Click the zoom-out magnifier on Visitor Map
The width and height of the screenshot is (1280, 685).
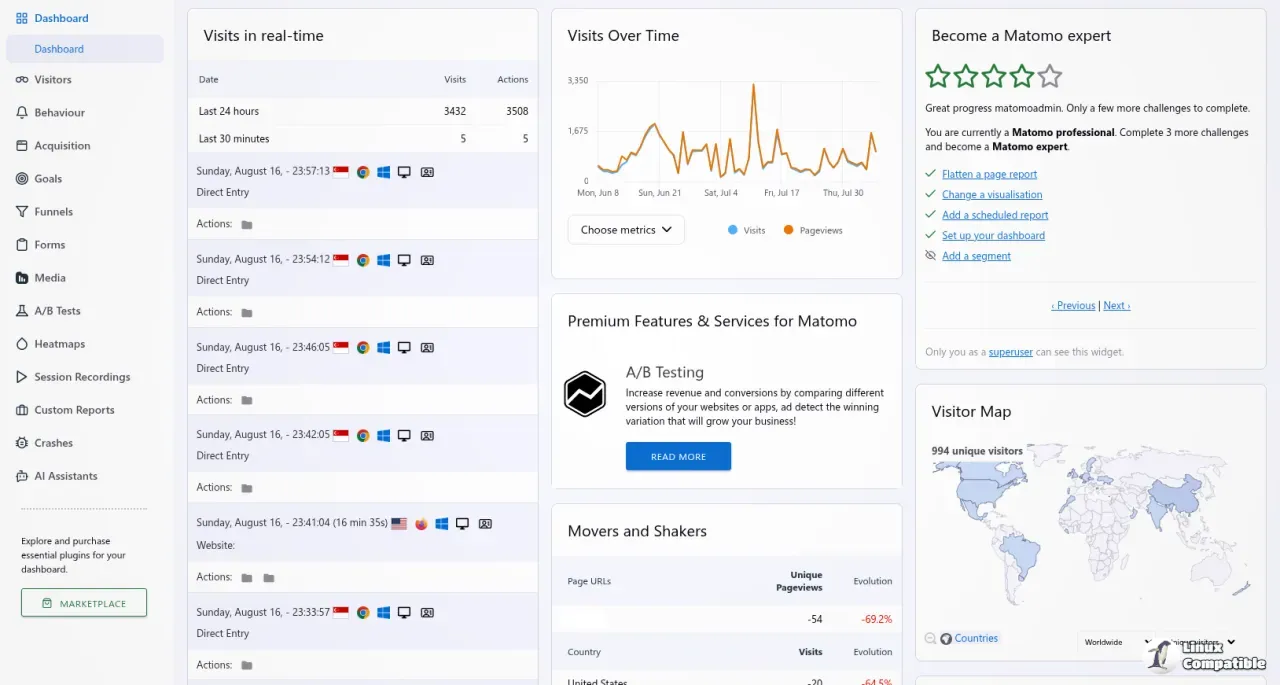pyautogui.click(x=931, y=638)
